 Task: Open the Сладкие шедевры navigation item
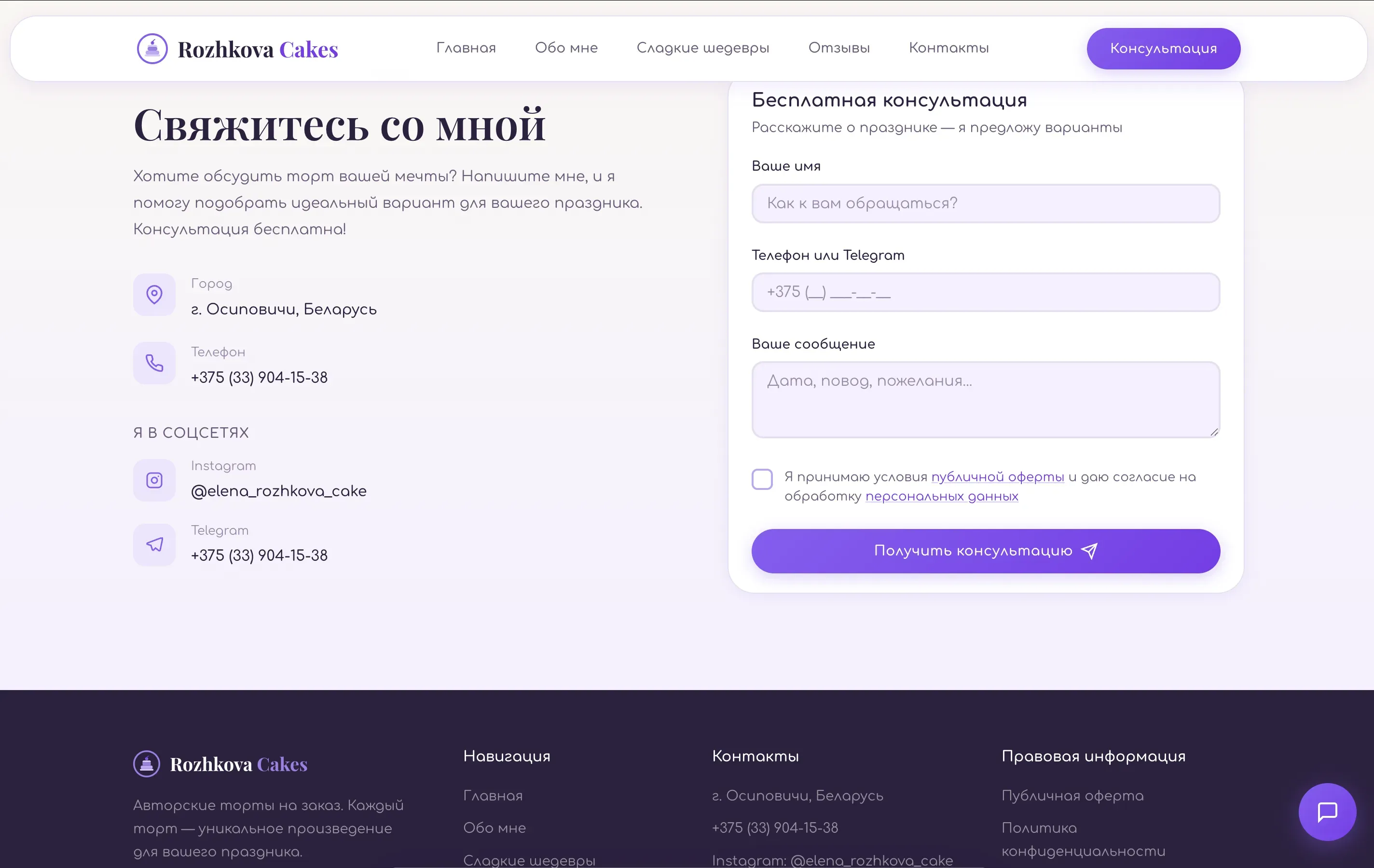coord(703,48)
